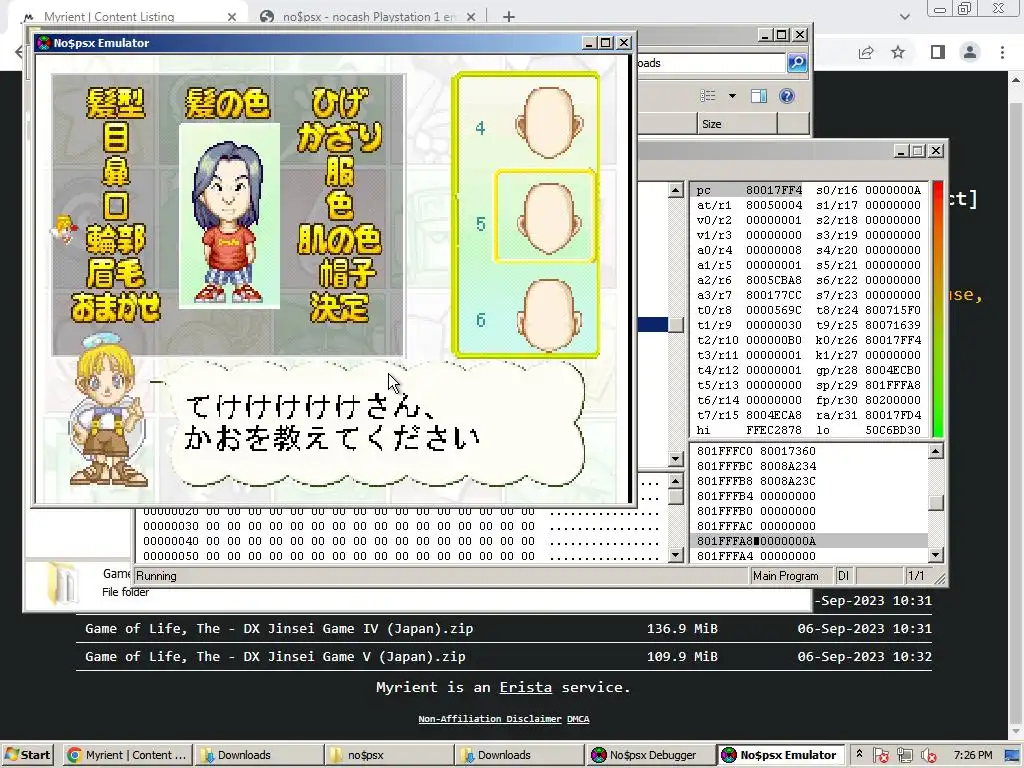The height and width of the screenshot is (768, 1024).
Task: Open Game of Life DX Jinsei Game V zip
Action: click(275, 656)
